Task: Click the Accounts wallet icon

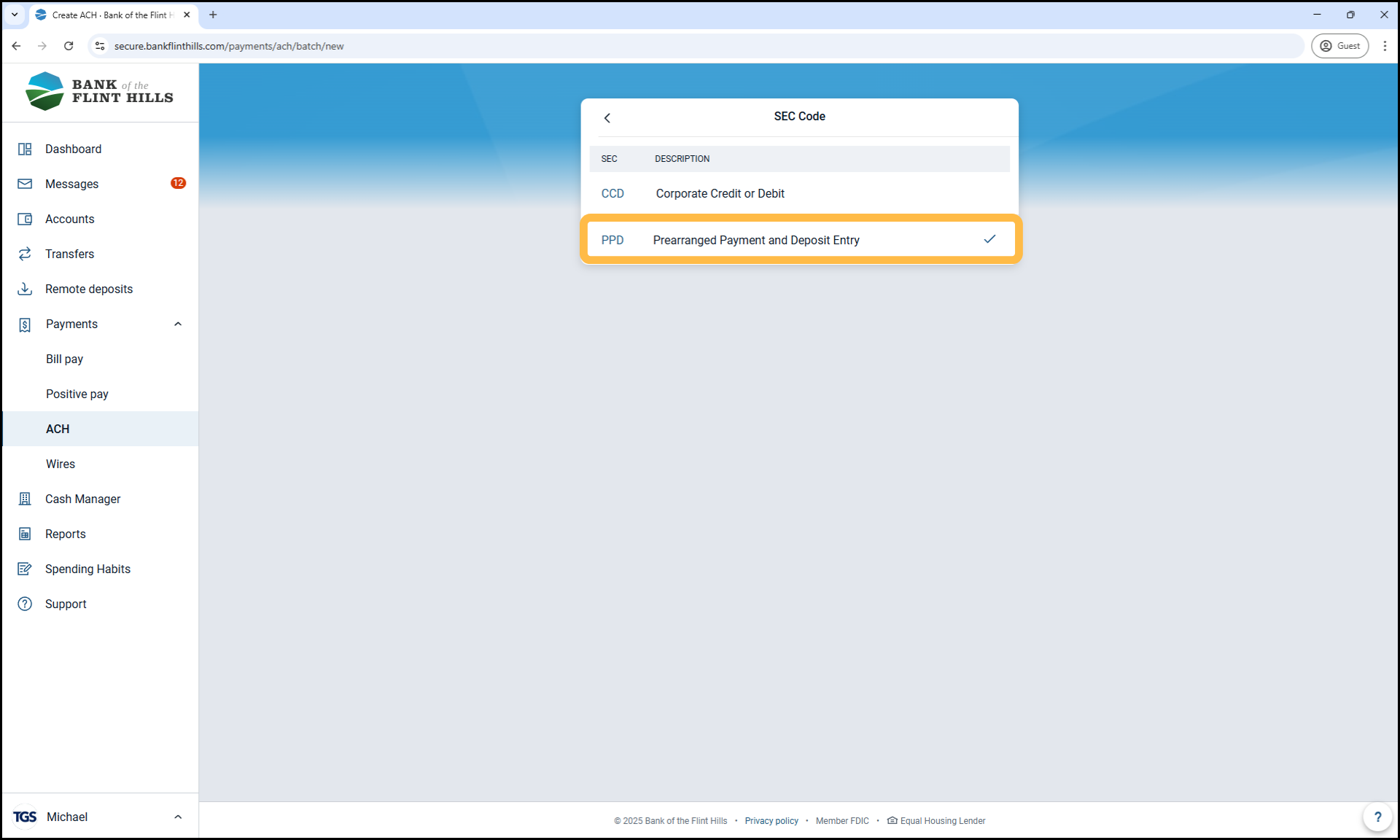Action: (25, 219)
